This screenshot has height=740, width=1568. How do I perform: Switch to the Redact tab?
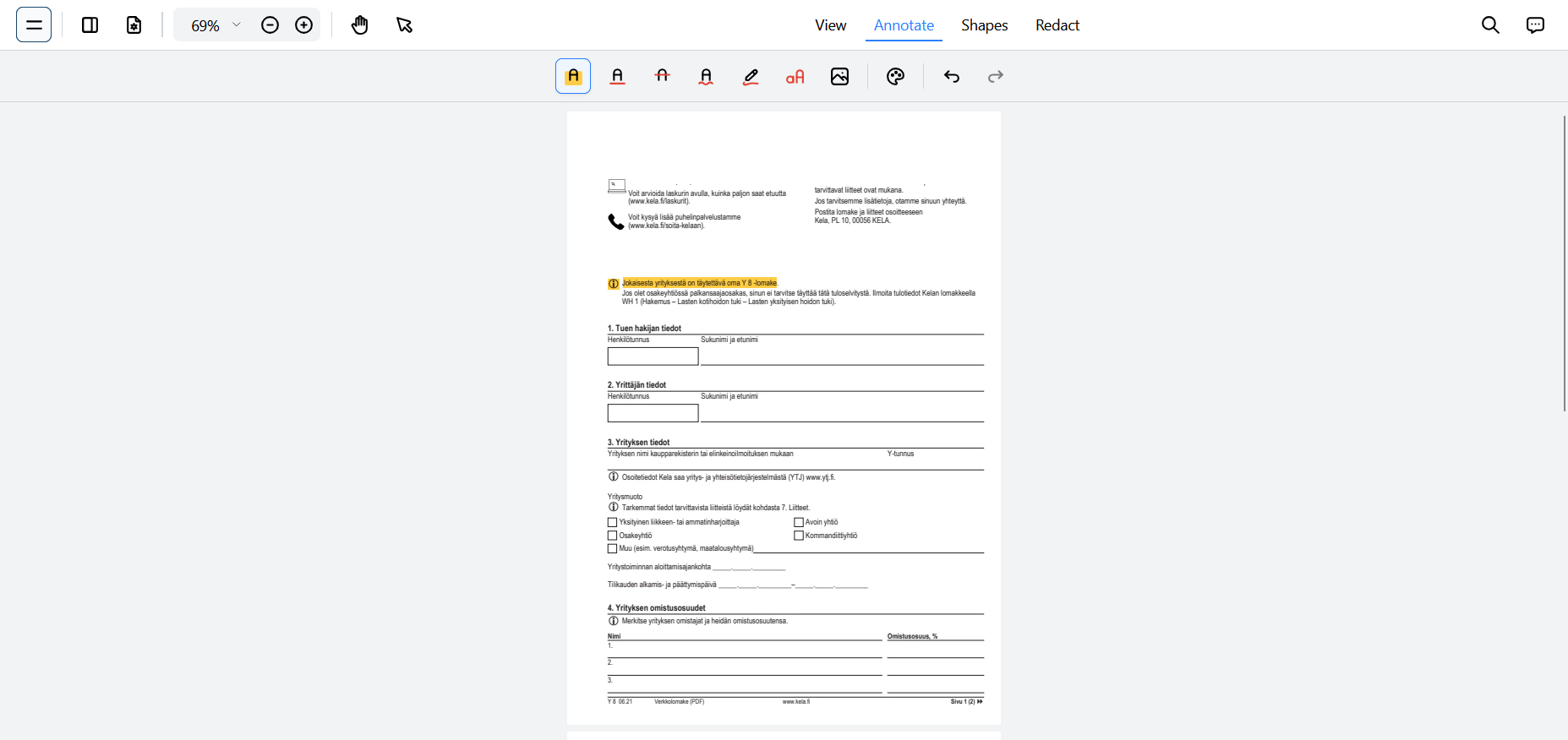[x=1057, y=25]
